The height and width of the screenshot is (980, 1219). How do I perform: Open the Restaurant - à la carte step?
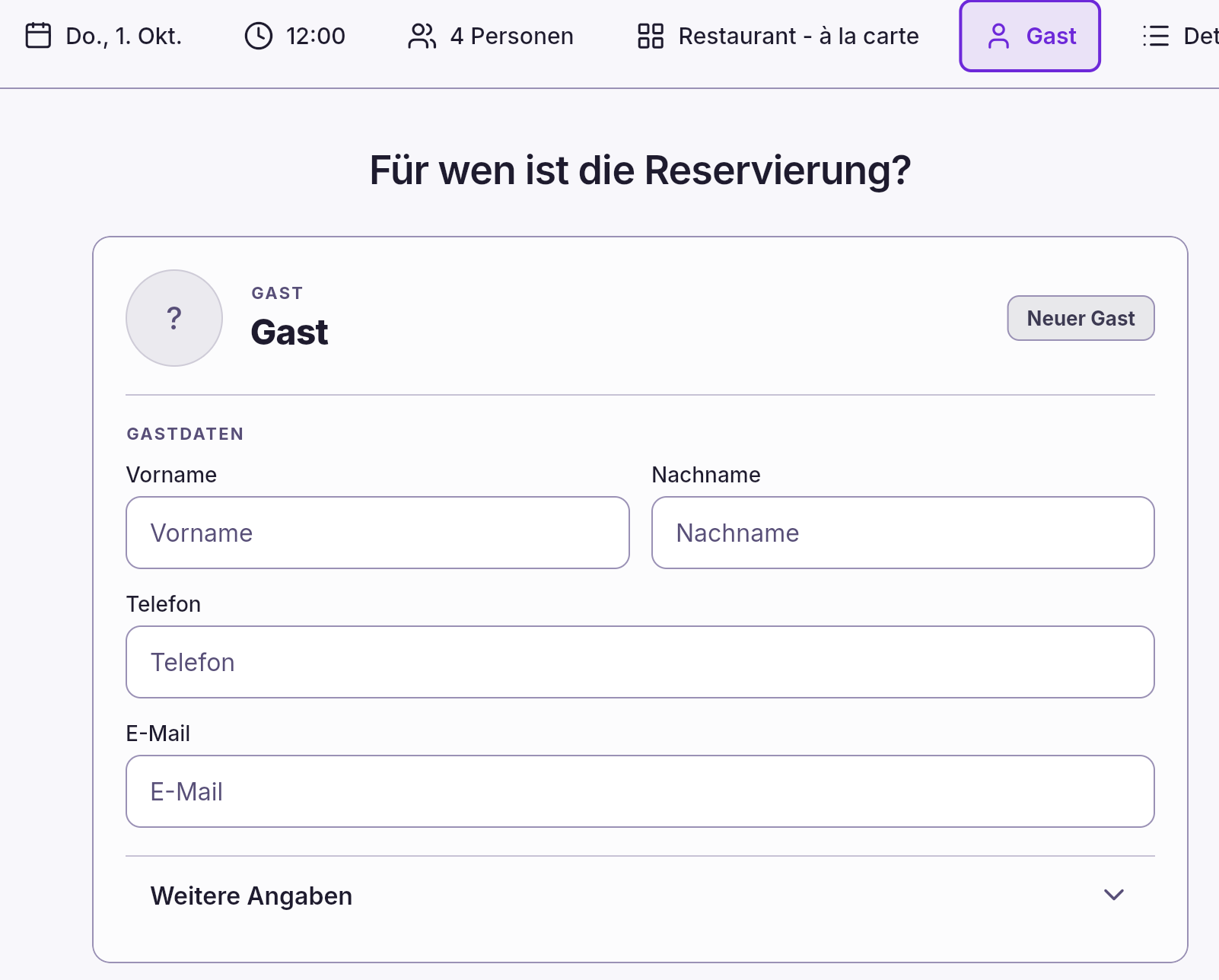coord(778,36)
